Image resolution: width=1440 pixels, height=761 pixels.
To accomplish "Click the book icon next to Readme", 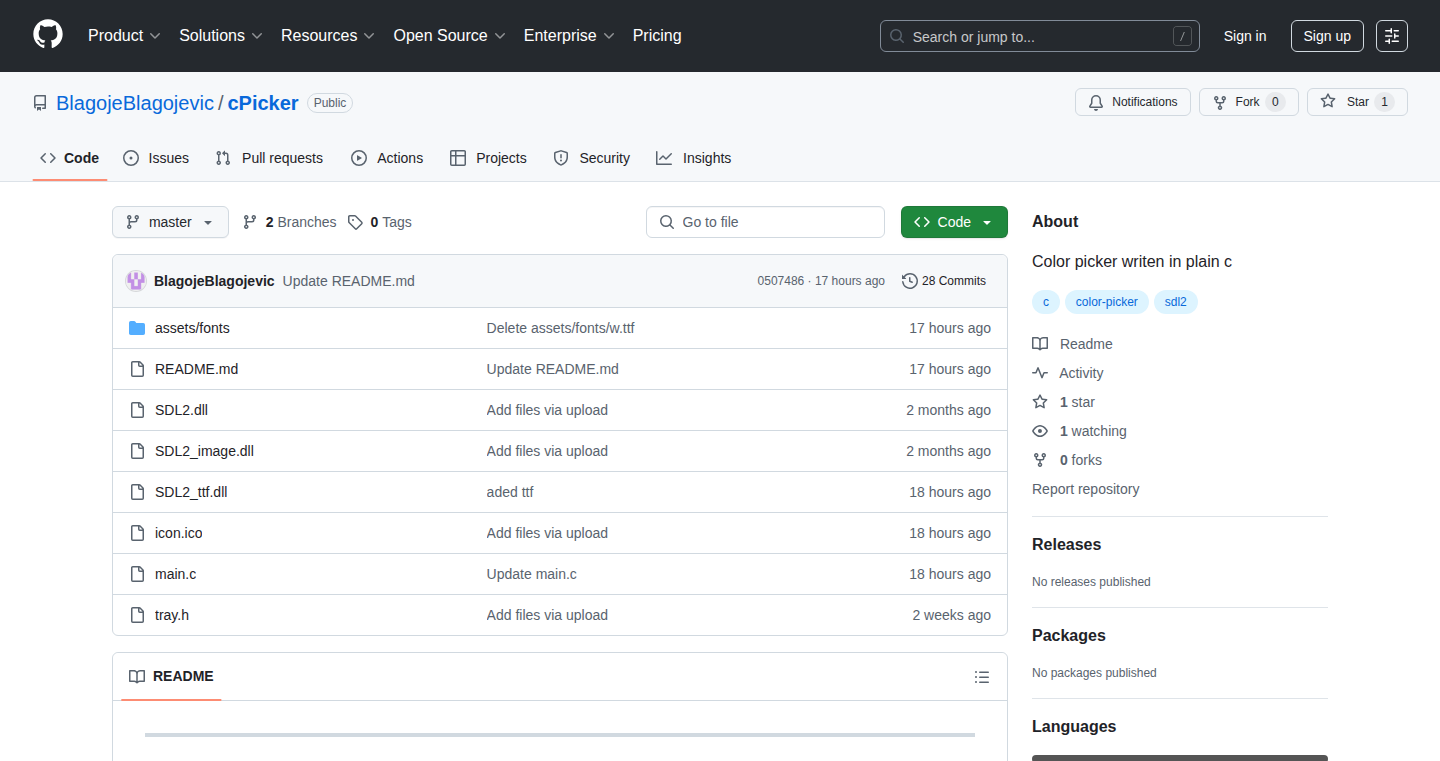I will [x=1040, y=344].
